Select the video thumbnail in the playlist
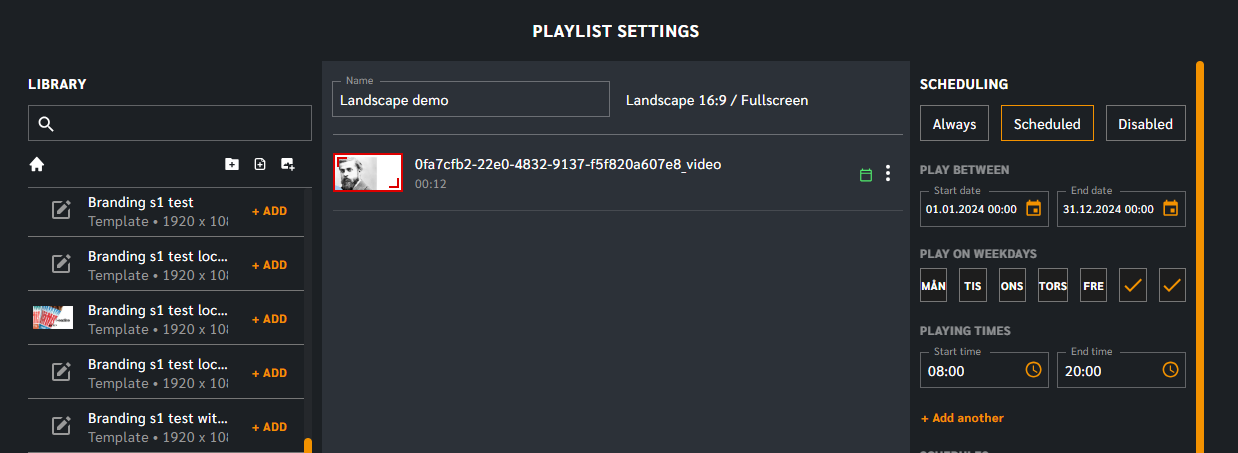Image resolution: width=1238 pixels, height=453 pixels. click(368, 172)
